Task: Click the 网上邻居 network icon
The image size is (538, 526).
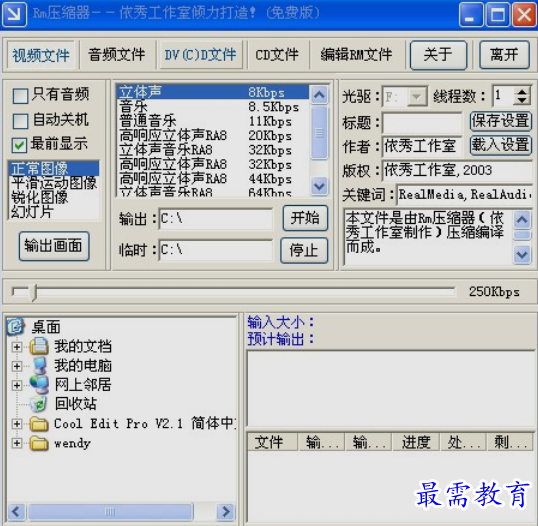Action: click(x=39, y=384)
